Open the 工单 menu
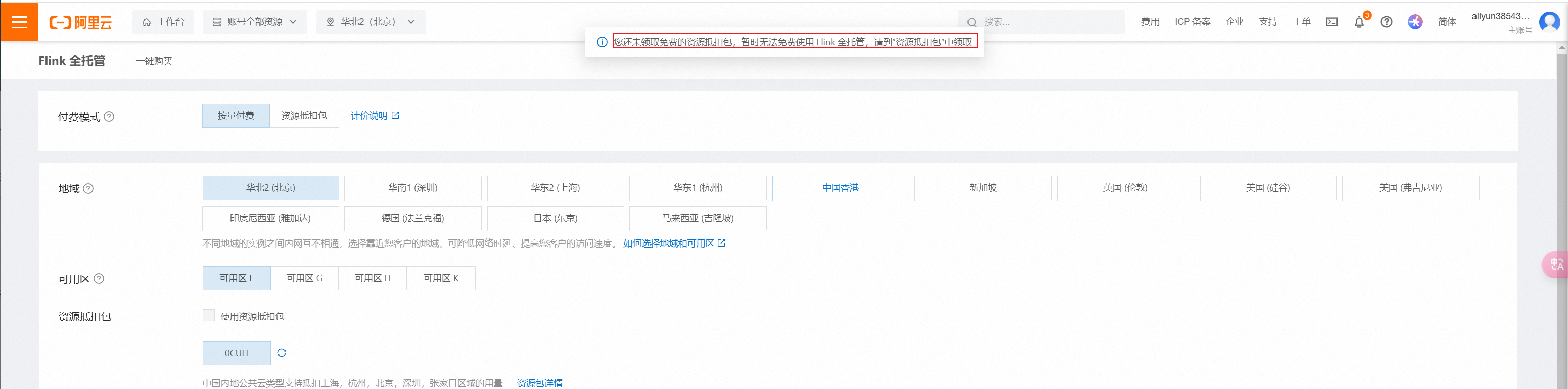The height and width of the screenshot is (389, 1568). (x=1302, y=22)
